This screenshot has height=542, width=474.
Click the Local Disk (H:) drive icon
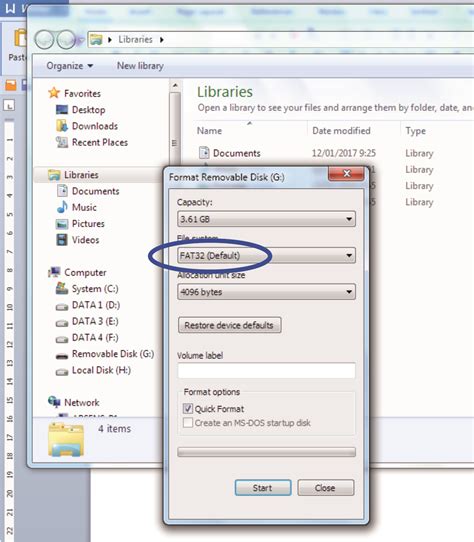click(62, 372)
